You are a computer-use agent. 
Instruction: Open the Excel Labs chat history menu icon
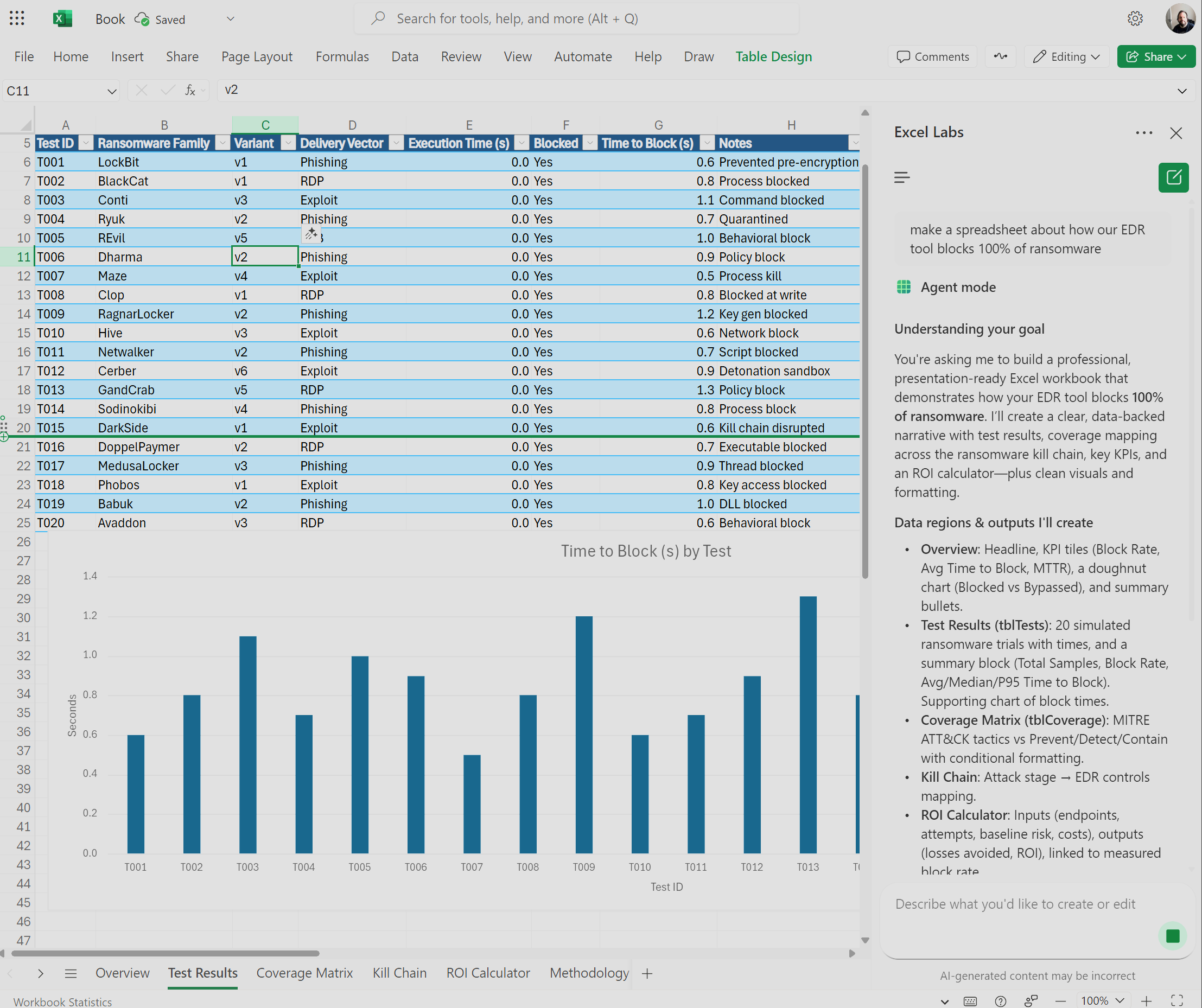tap(901, 177)
